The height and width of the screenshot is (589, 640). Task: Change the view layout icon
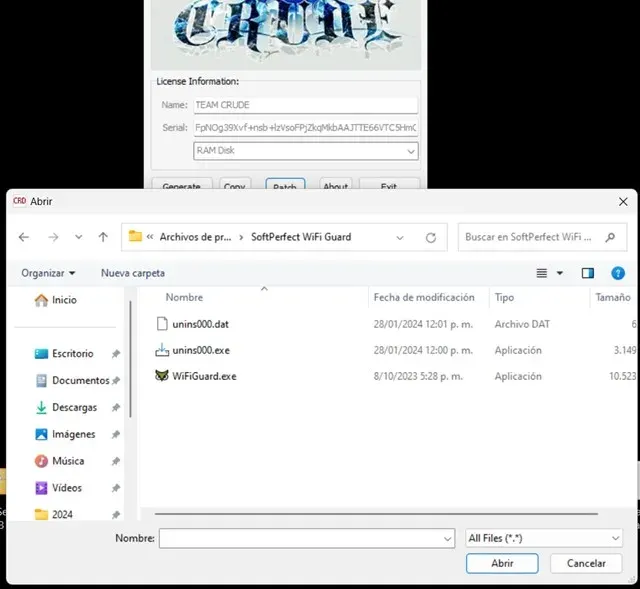pyautogui.click(x=542, y=273)
